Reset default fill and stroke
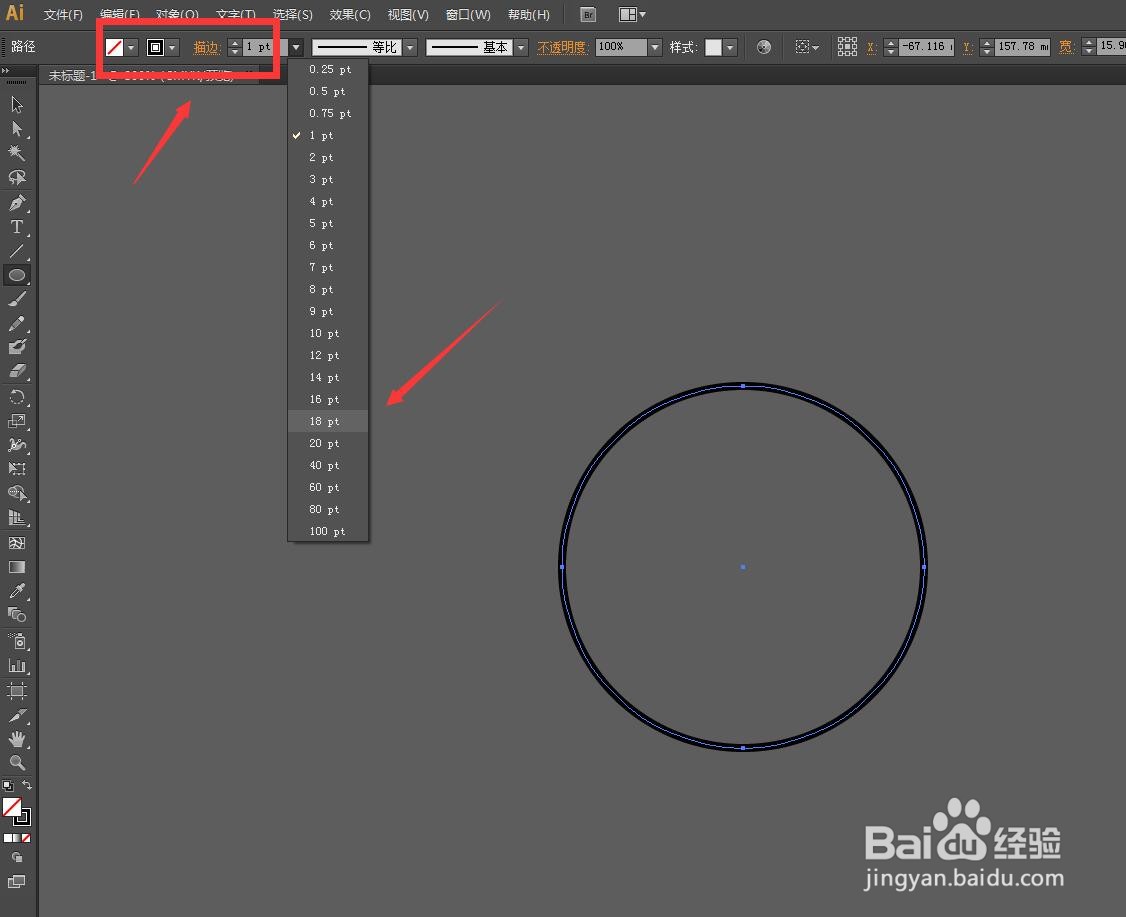The width and height of the screenshot is (1126, 917). point(8,786)
